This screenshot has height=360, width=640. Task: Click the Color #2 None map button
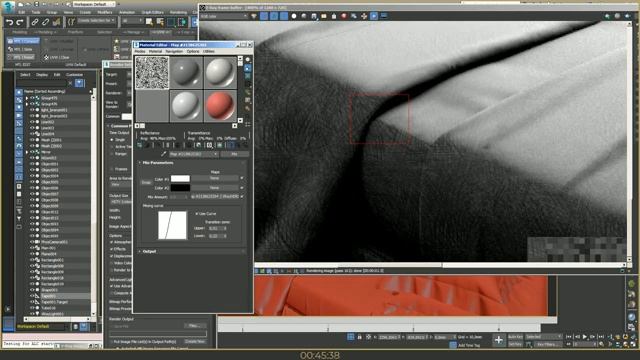tap(215, 188)
